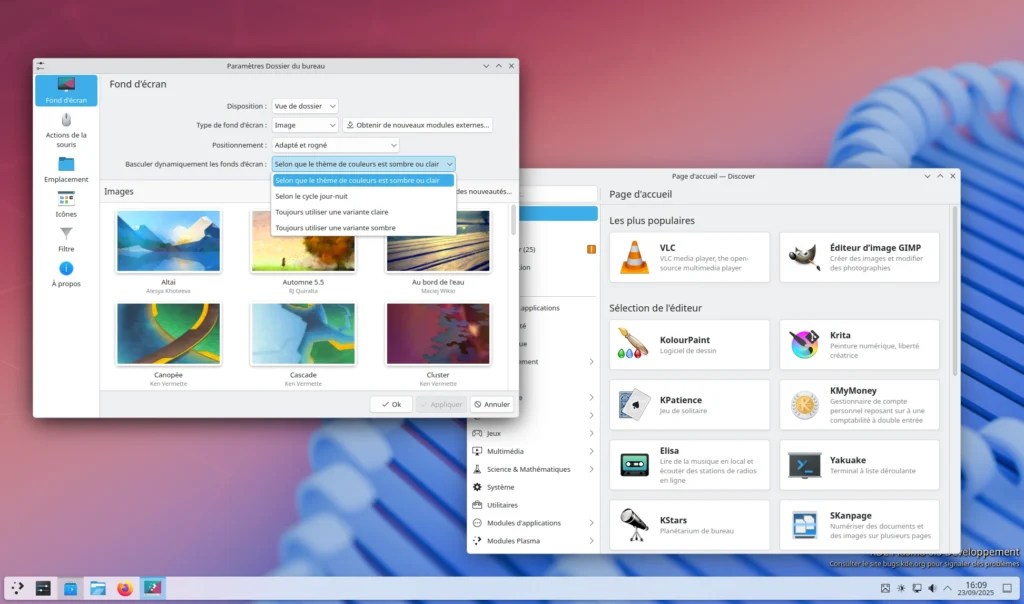Open the Positionnement dropdown

coord(336,145)
